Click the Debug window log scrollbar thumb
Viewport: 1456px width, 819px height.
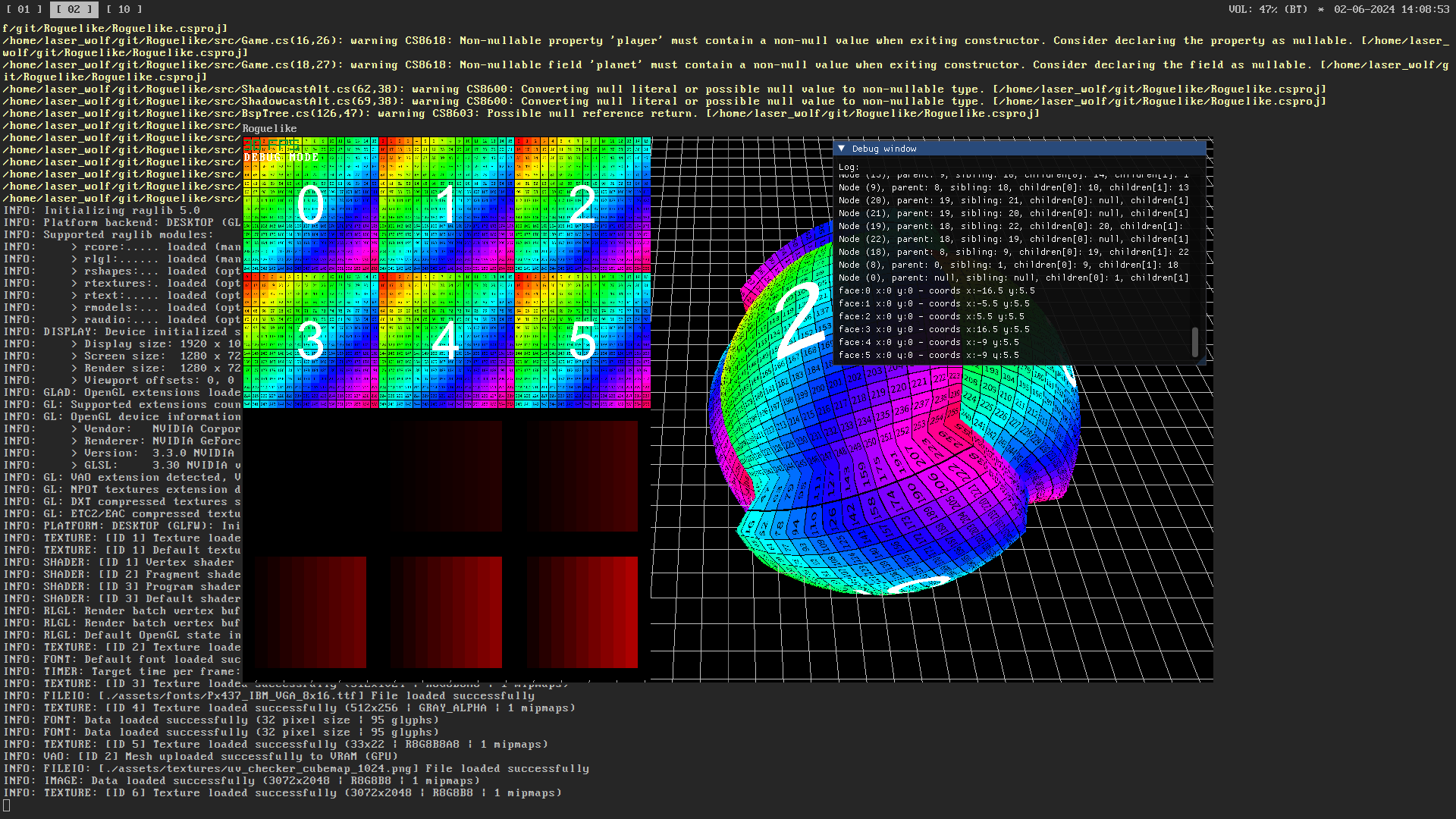pos(1195,342)
